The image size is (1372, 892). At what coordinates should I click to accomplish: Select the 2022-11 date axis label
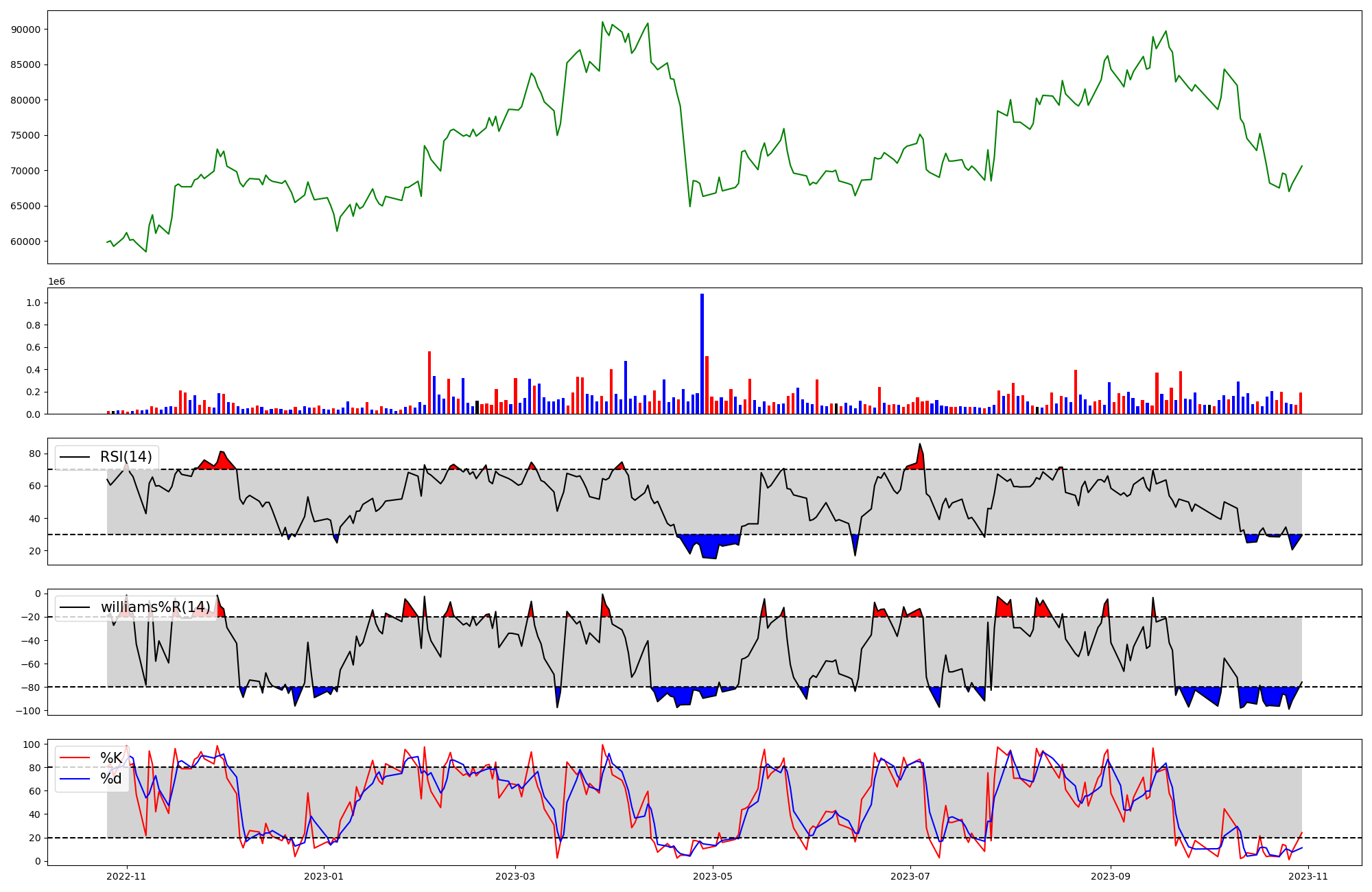click(127, 876)
